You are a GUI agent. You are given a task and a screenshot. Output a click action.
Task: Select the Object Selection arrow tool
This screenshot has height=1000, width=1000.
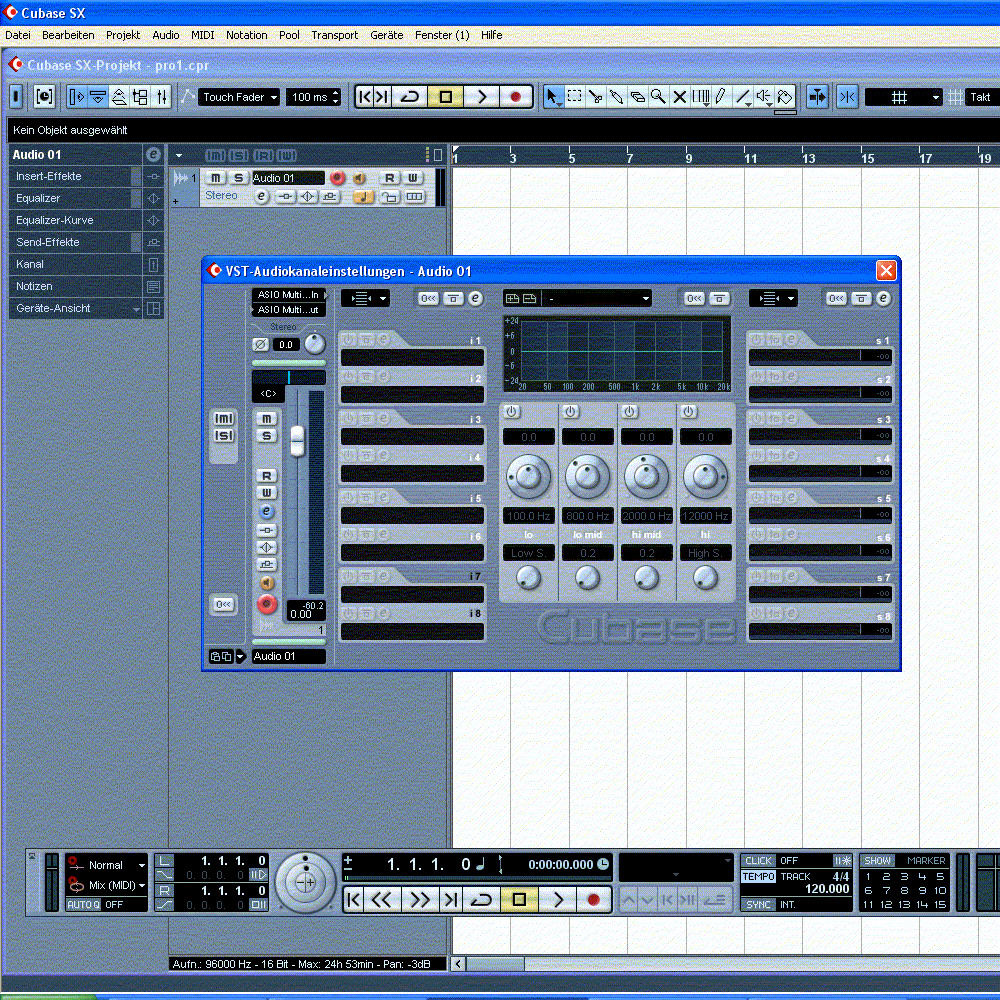[x=552, y=97]
